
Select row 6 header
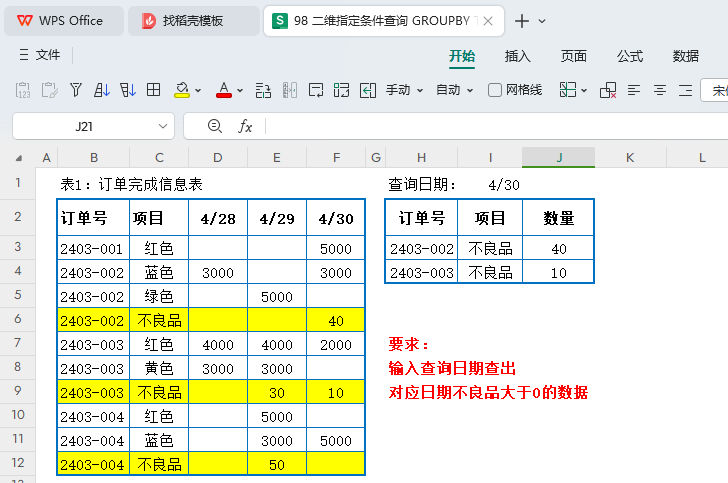(x=18, y=319)
